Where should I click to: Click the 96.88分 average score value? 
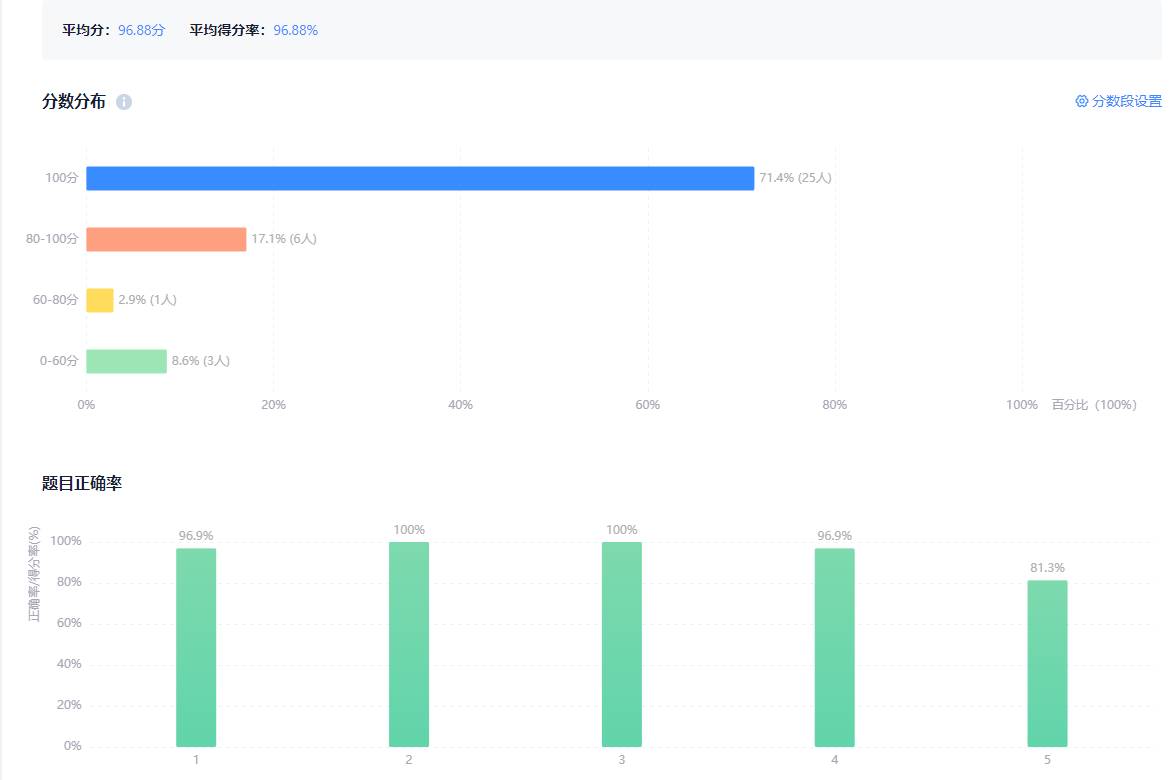pos(141,30)
